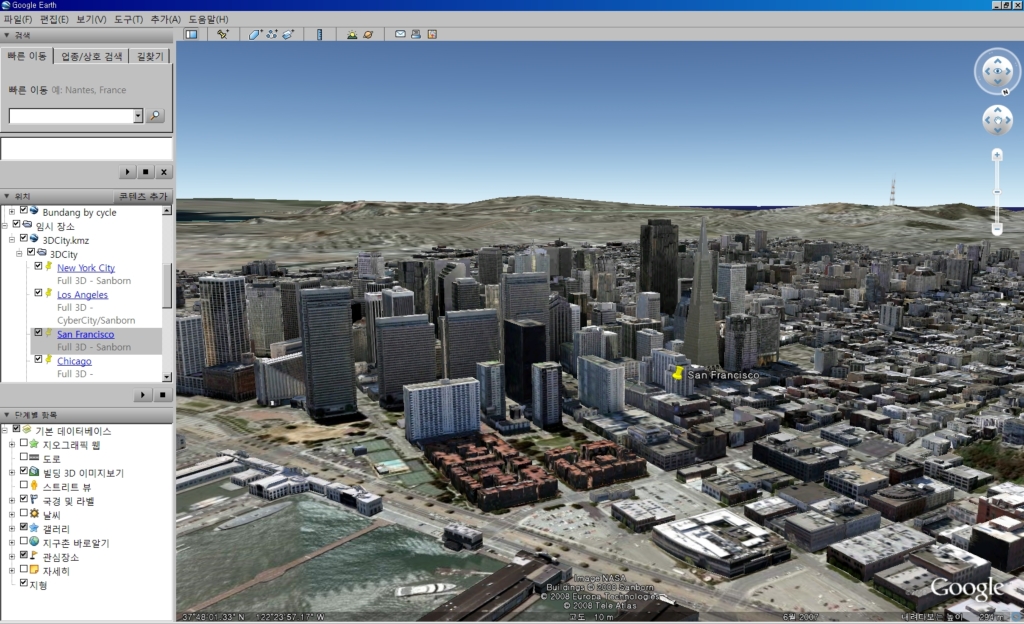Screen dimensions: 1024x624
Task: Enable the 도로 layer checkbox
Action: 24,458
